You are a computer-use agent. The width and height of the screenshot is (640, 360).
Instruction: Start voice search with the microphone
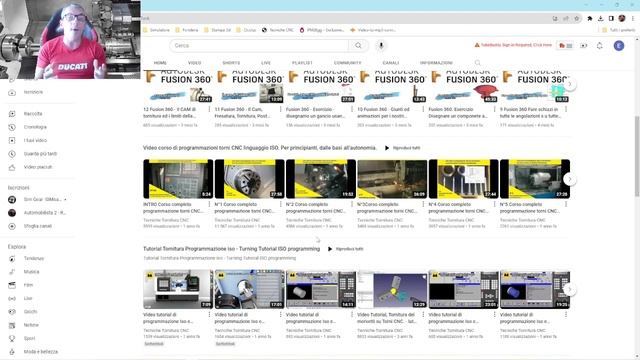click(381, 46)
